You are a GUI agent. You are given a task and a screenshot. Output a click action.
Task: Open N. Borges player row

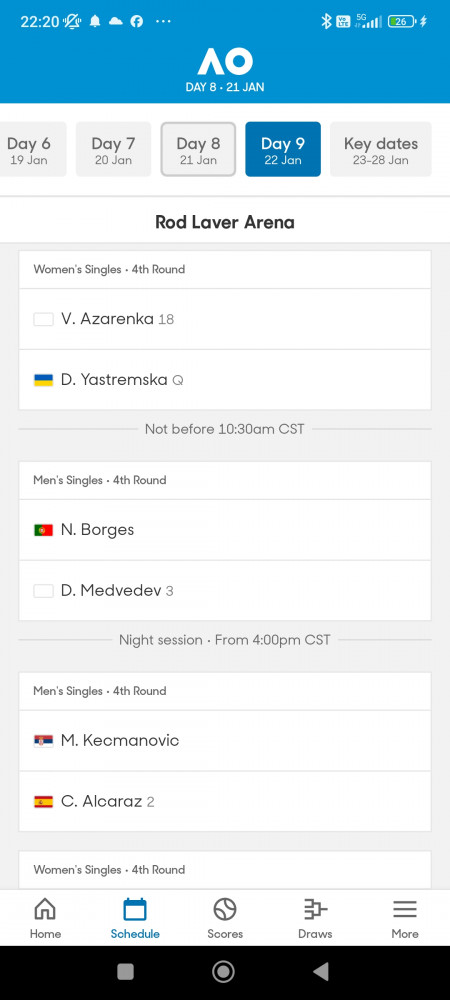click(x=225, y=530)
